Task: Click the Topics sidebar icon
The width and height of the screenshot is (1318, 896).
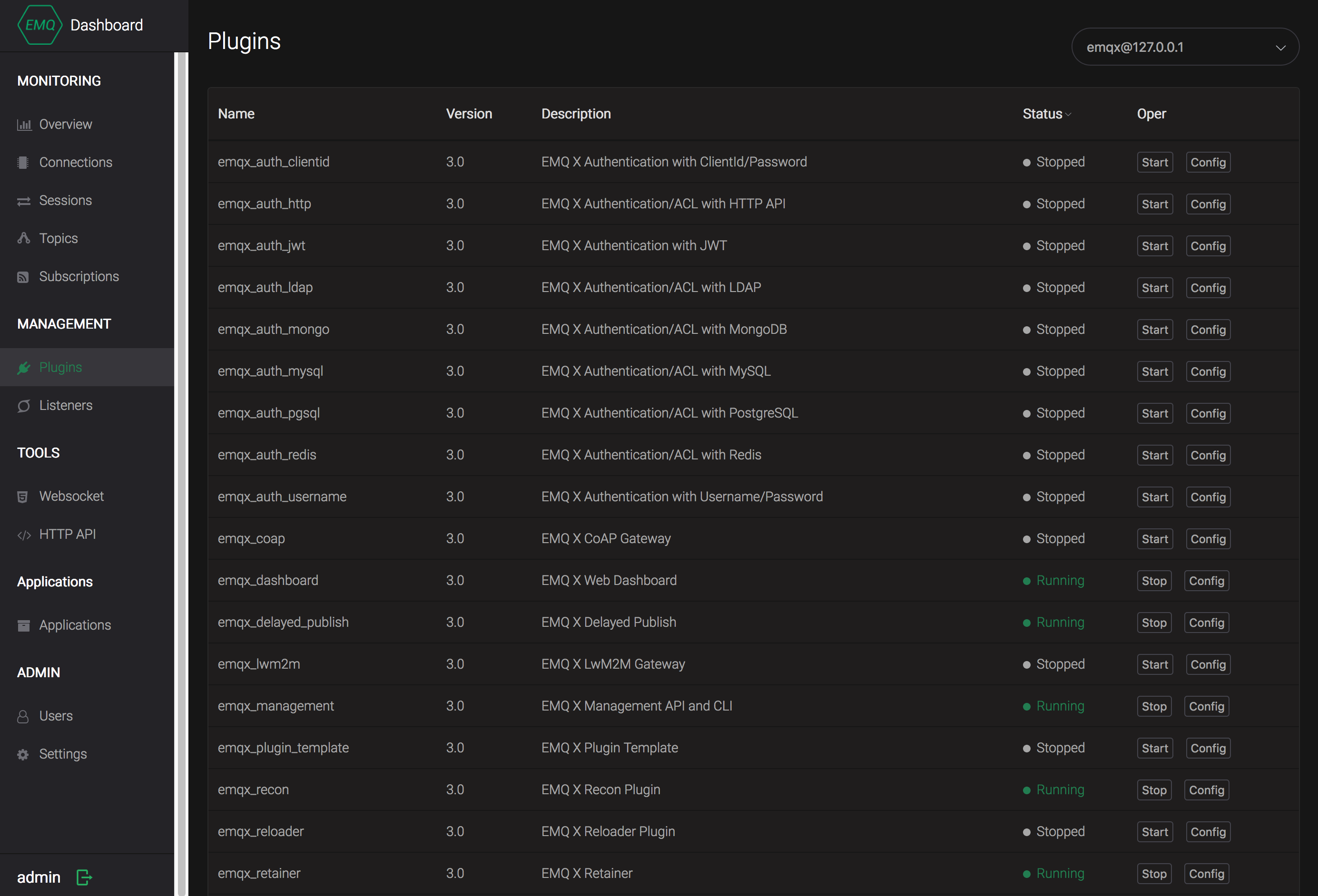Action: coord(24,238)
